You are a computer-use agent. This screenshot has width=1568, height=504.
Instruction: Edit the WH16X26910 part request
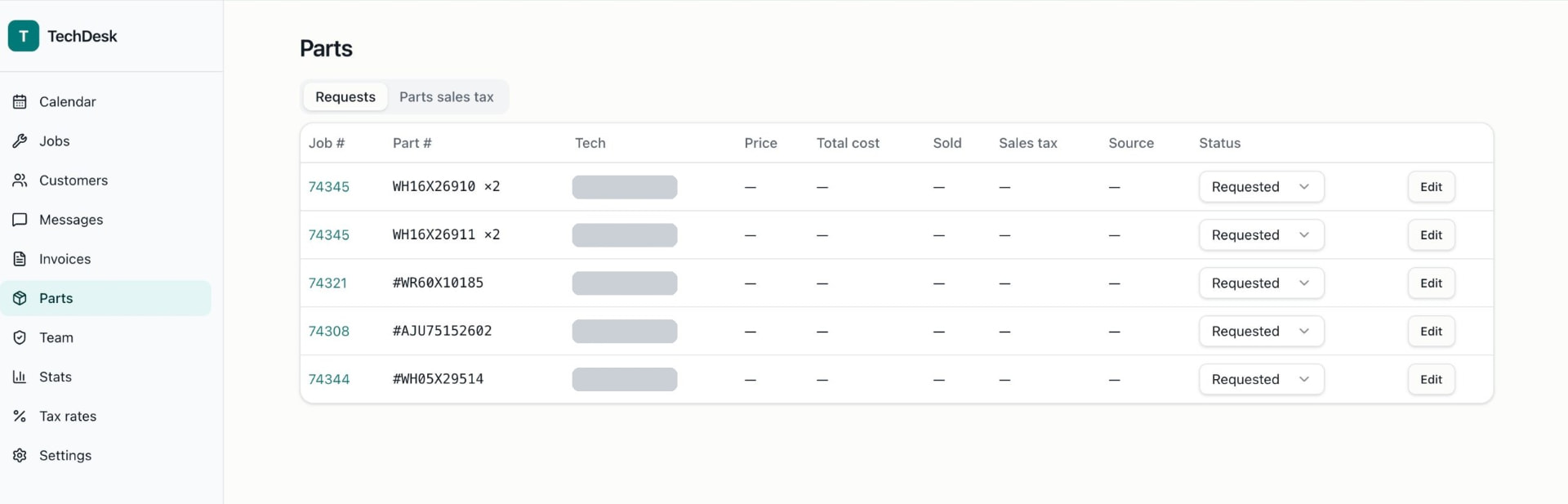pos(1431,187)
